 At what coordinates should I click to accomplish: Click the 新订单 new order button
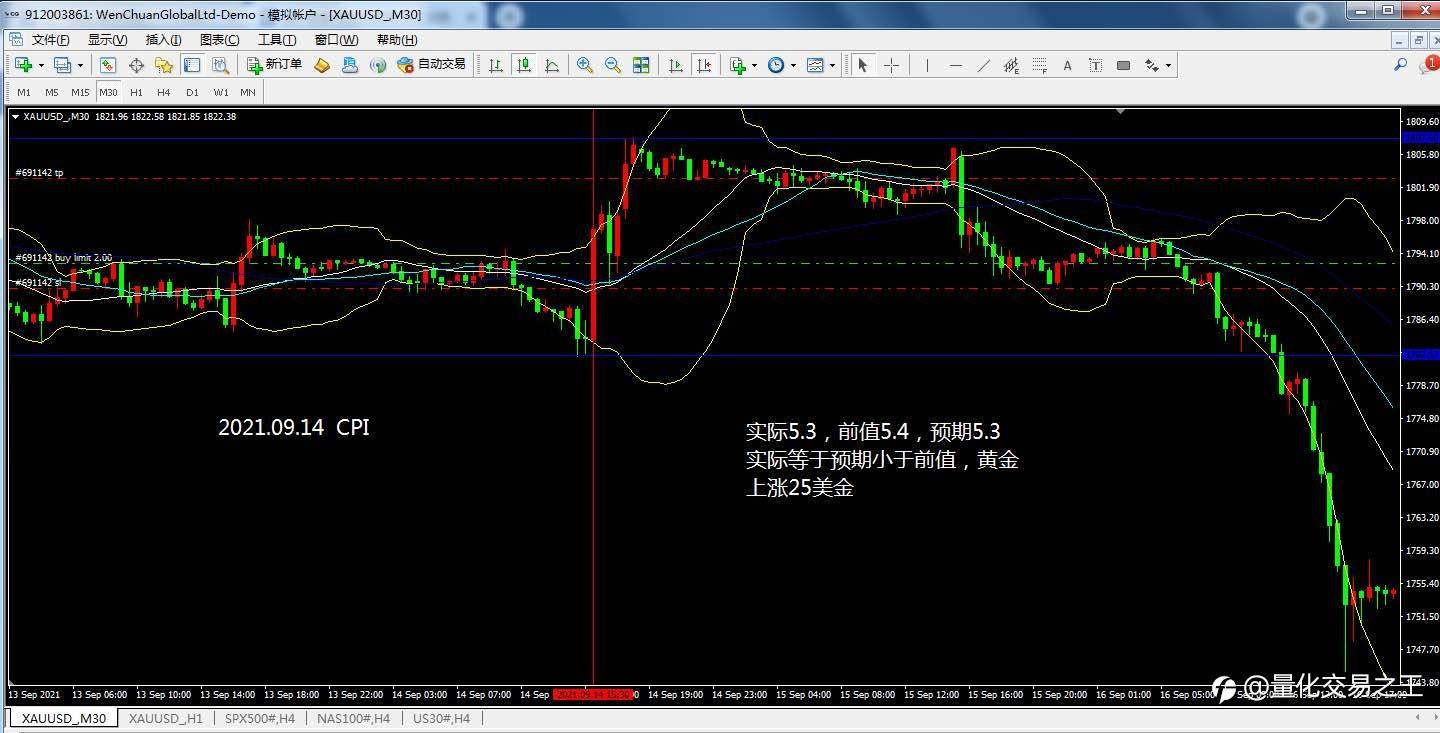coord(274,65)
